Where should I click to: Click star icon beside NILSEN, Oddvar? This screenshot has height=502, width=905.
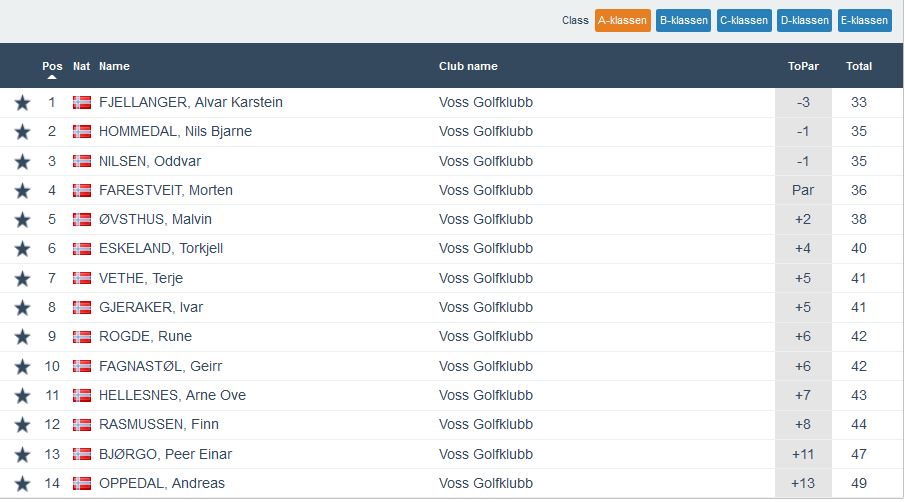point(22,161)
